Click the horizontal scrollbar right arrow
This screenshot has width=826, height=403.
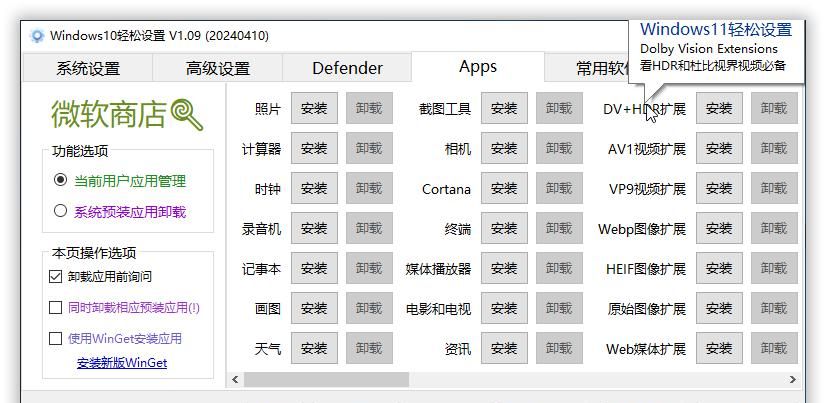click(793, 379)
